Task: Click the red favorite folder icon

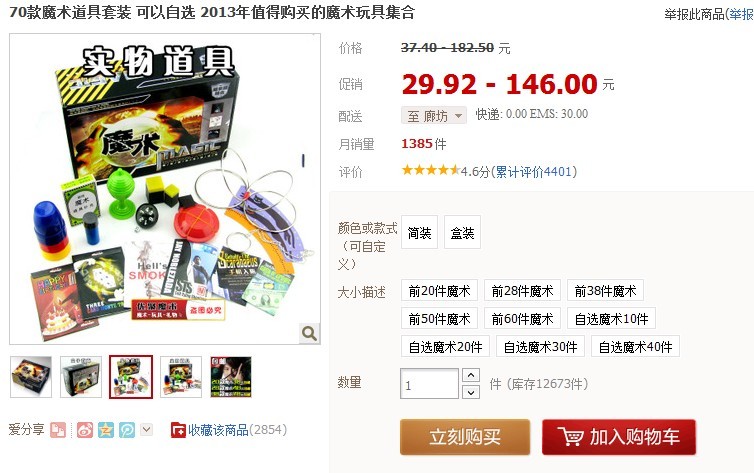Action: pos(178,430)
